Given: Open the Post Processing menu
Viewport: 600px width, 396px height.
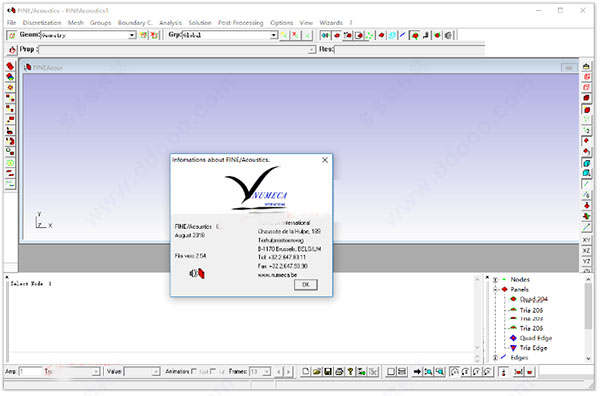Looking at the screenshot, I should point(241,23).
